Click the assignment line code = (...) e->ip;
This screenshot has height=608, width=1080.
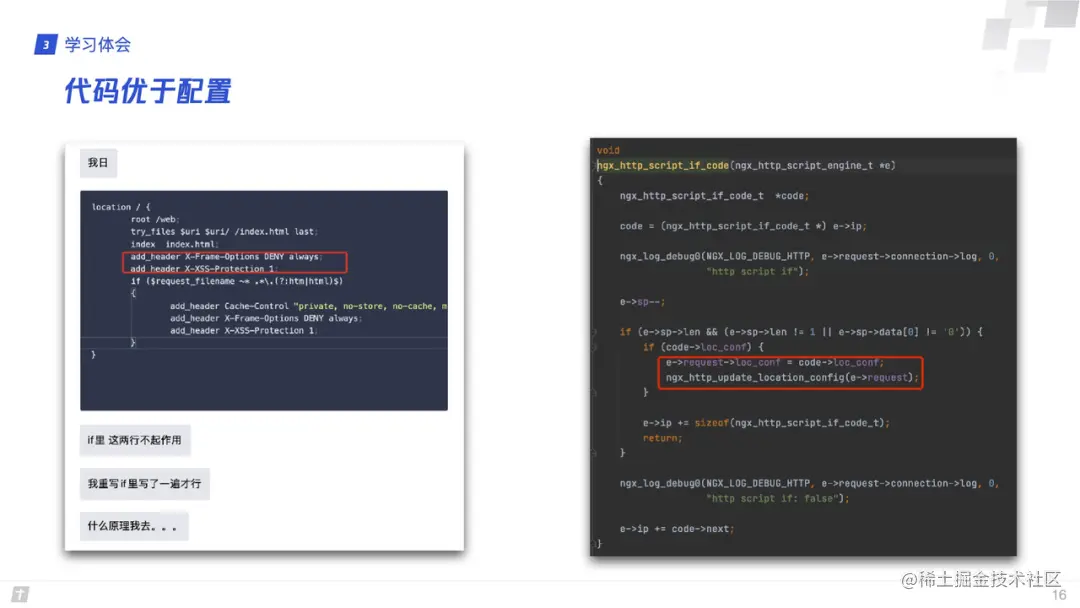[x=743, y=226]
